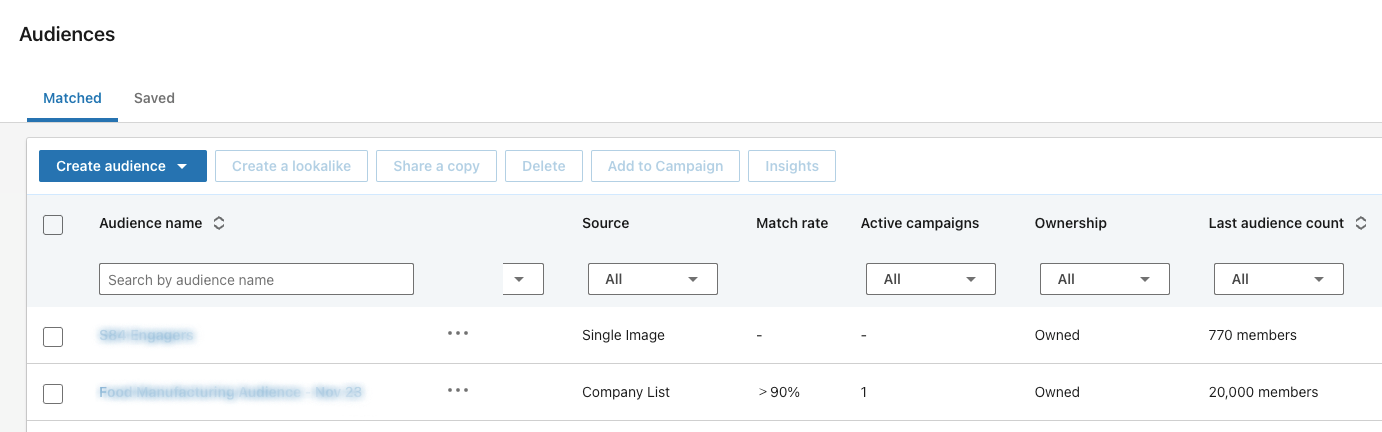The height and width of the screenshot is (432, 1382).
Task: Select the Food Manufacturing Audience checkbox
Action: (53, 394)
